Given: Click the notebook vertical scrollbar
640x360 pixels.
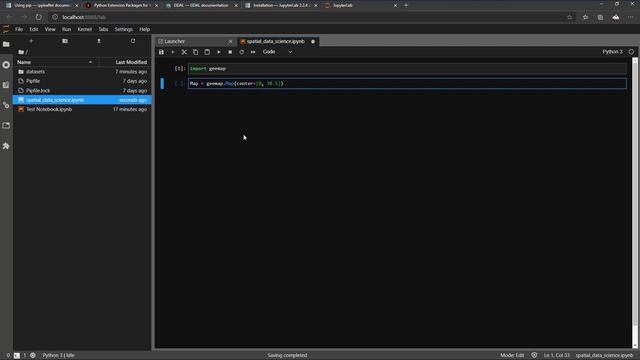Looking at the screenshot, I should [635, 203].
